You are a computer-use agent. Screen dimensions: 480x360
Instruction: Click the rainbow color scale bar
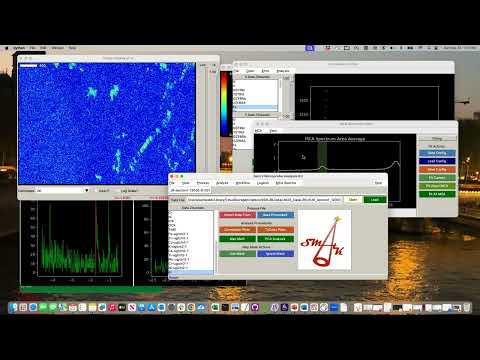coord(225,103)
